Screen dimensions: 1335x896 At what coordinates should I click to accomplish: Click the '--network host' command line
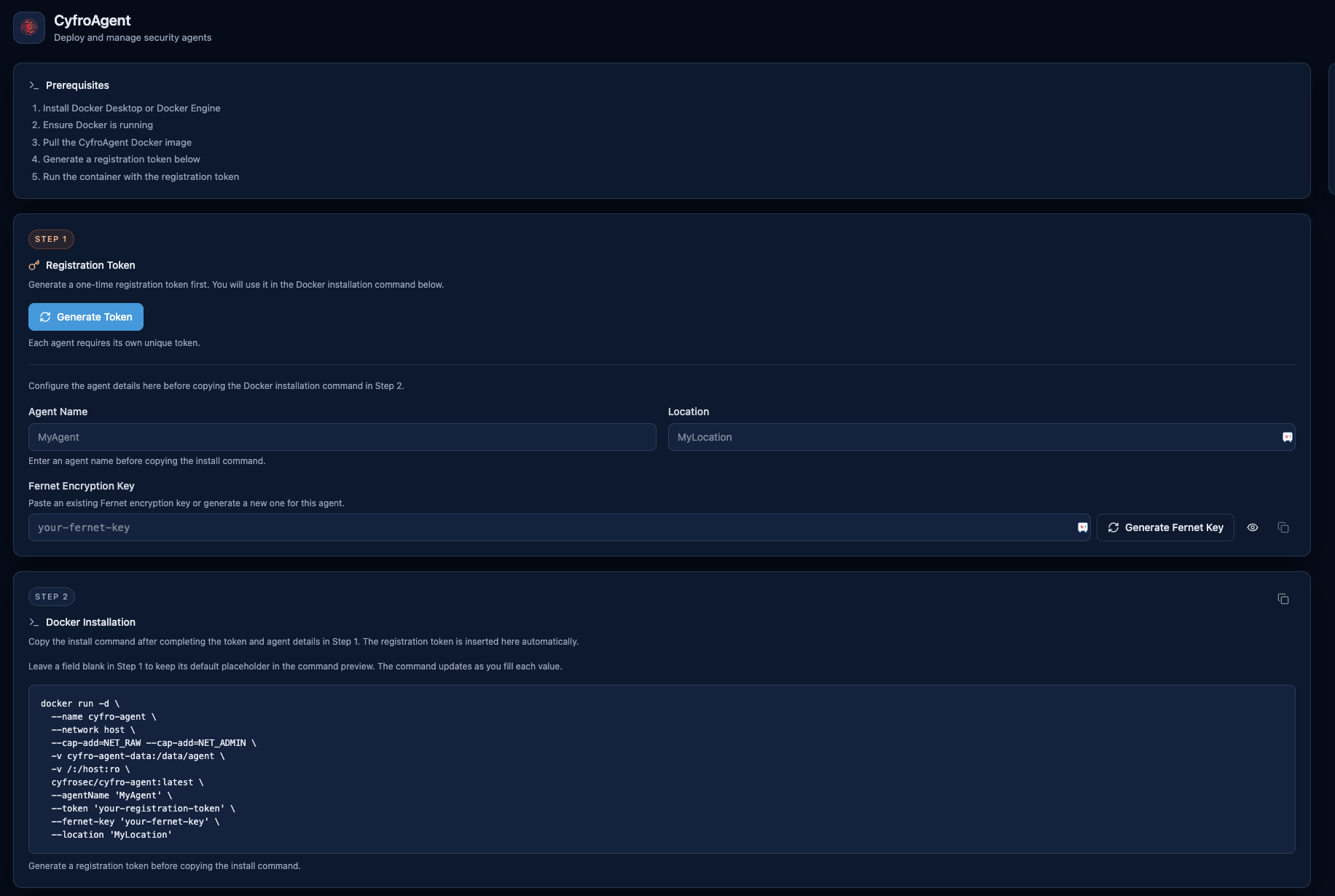[93, 730]
